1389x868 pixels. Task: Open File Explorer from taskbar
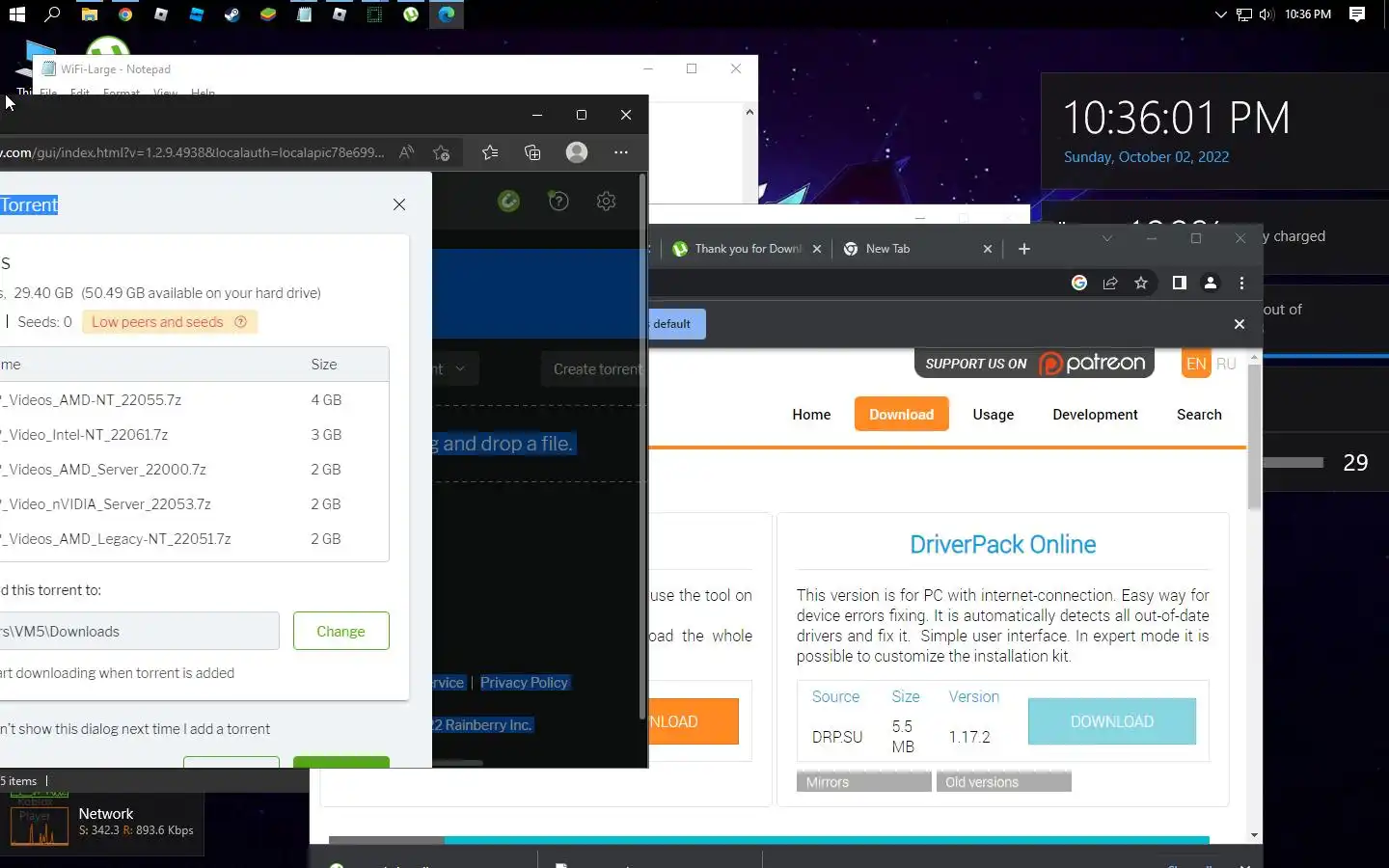click(x=89, y=14)
